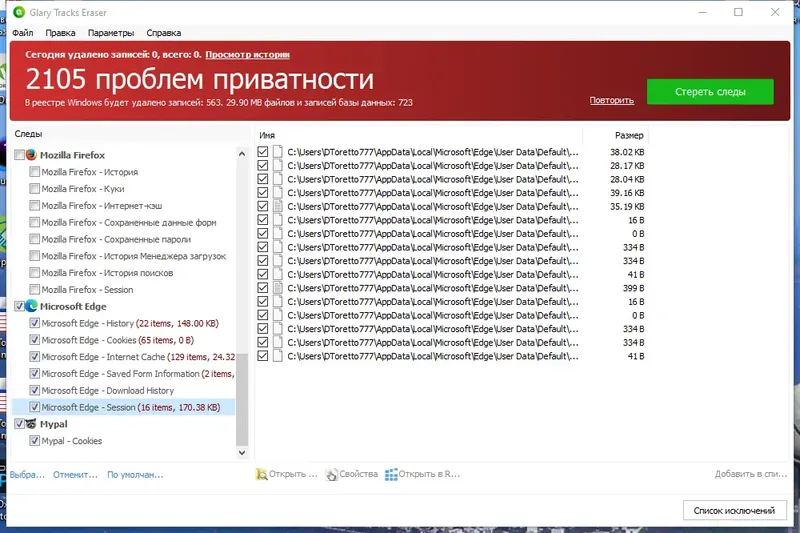Sort by the Имя column header

[x=418, y=135]
